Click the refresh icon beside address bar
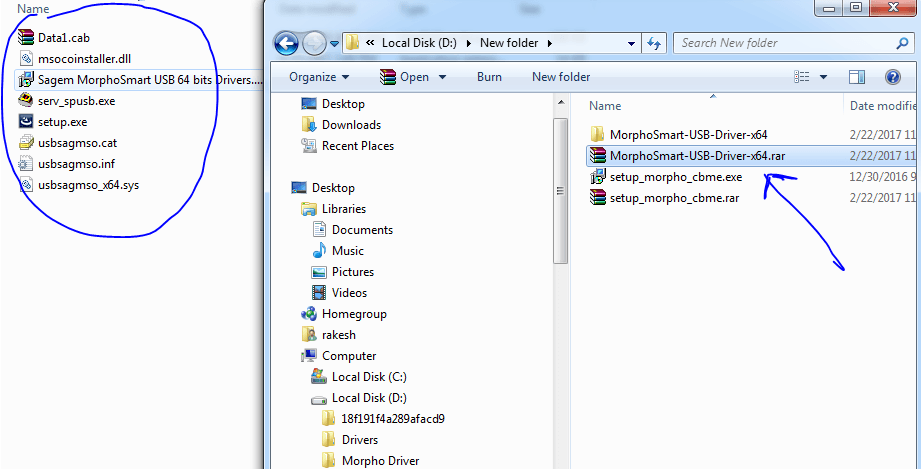 (x=655, y=44)
